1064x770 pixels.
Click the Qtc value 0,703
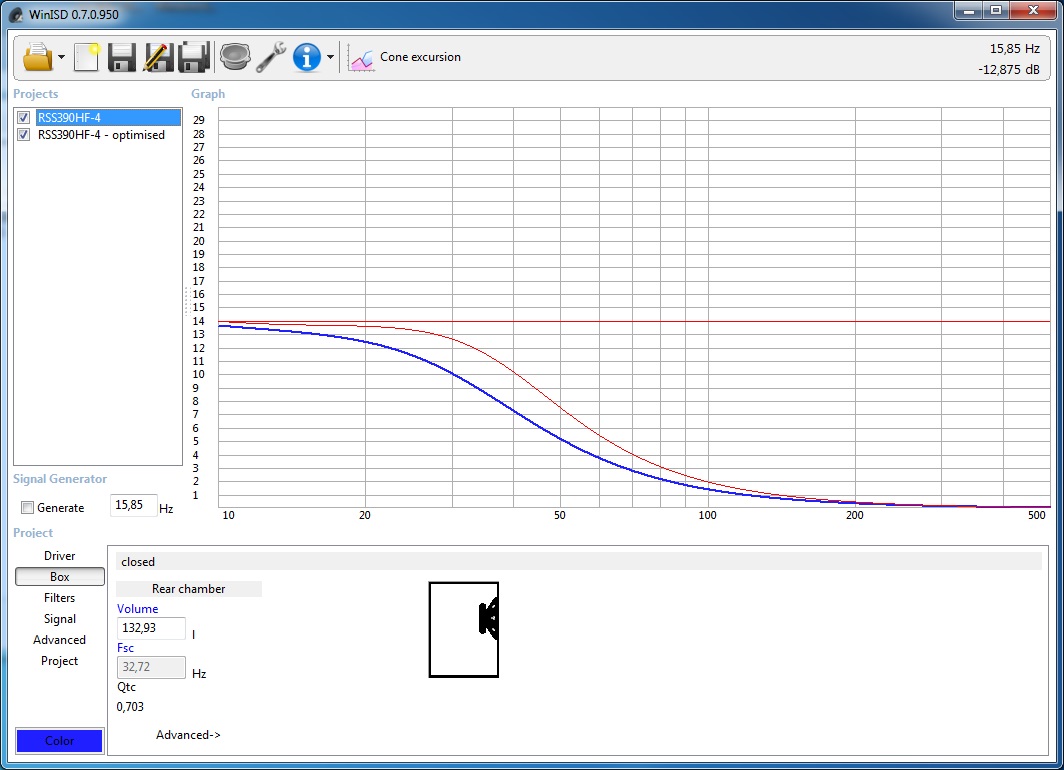click(130, 706)
